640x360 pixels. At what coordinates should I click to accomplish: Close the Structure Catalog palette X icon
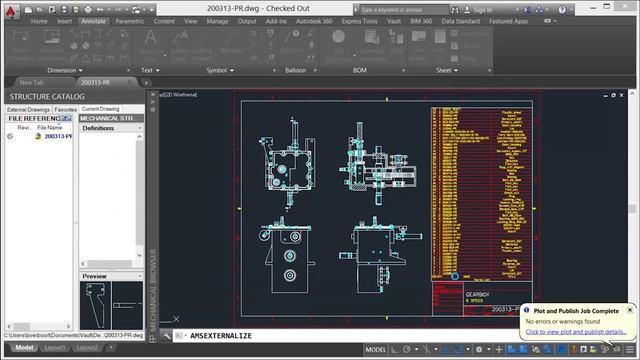pos(153,95)
